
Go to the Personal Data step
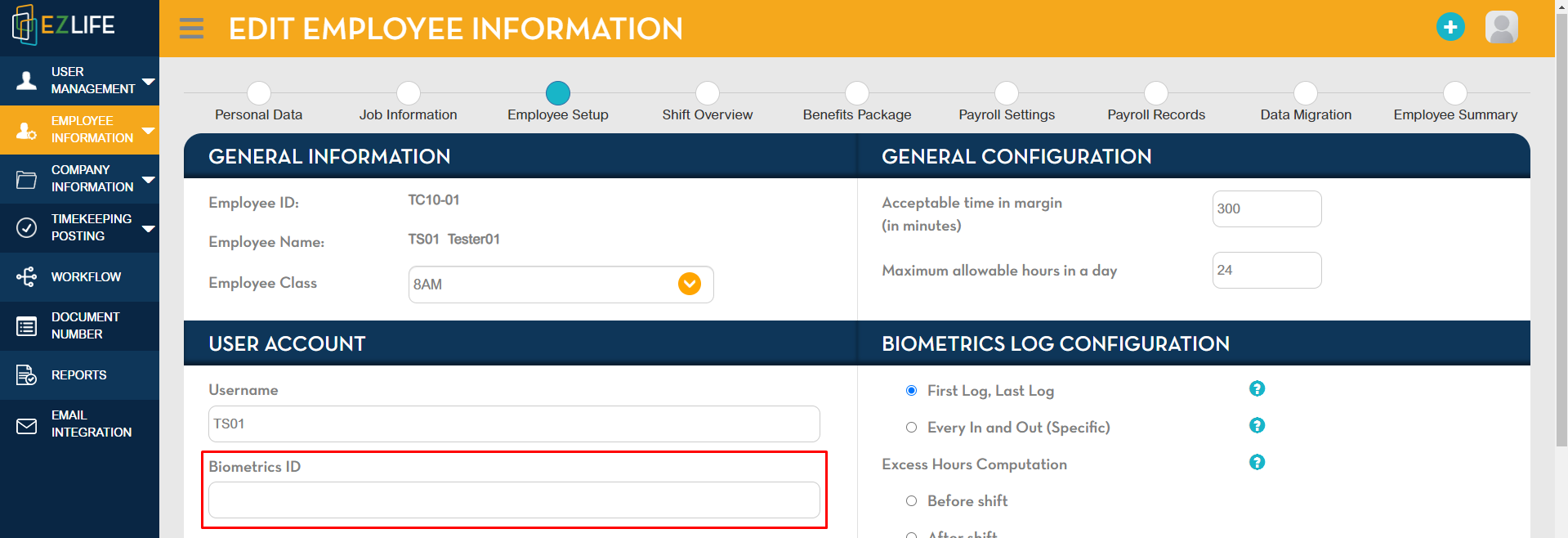(x=259, y=93)
